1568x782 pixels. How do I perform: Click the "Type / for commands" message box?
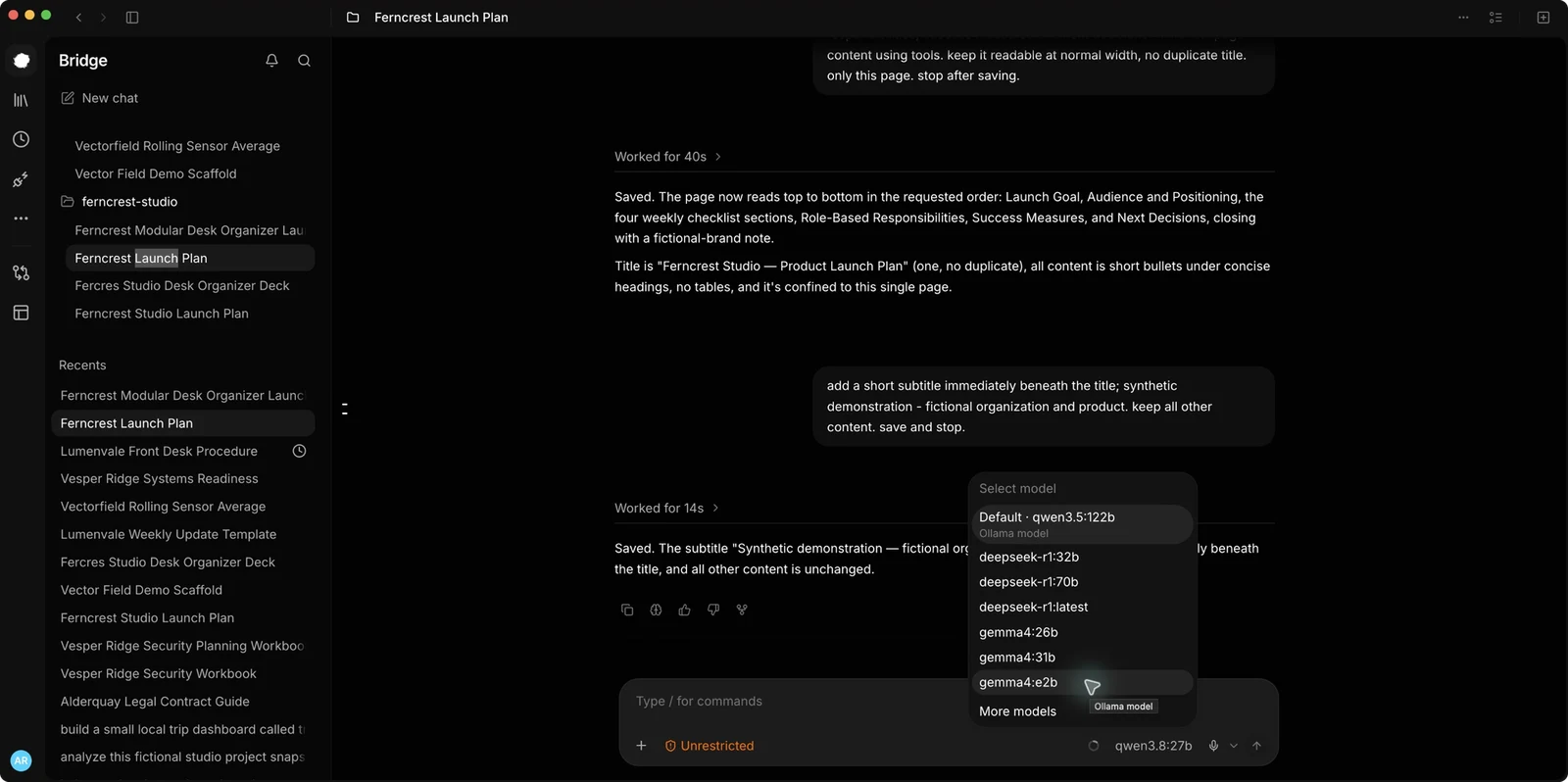click(x=949, y=702)
